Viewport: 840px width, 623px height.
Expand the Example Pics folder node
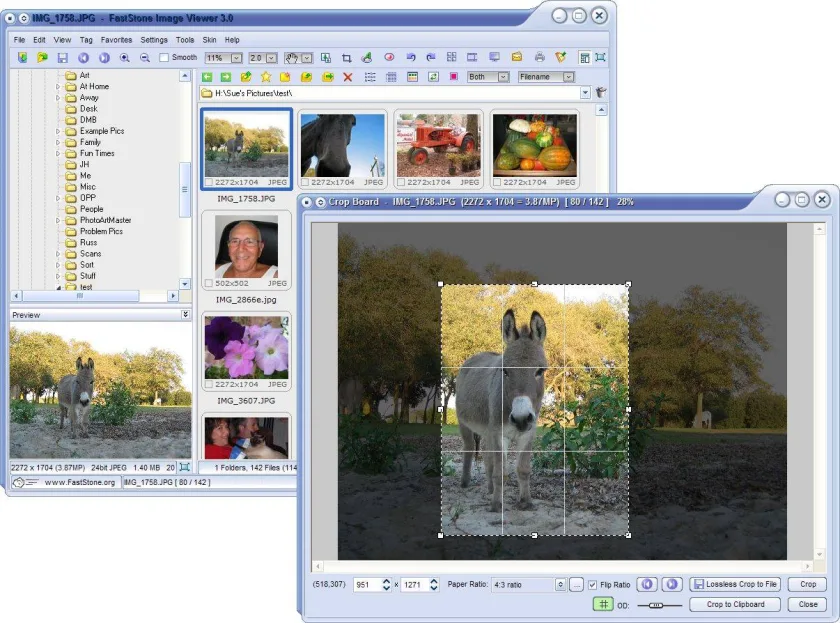[x=58, y=131]
